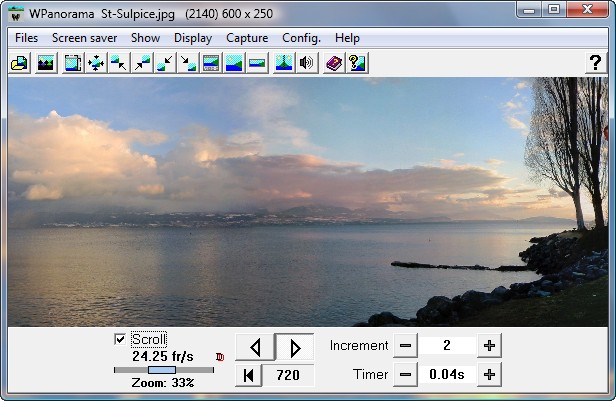
Task: Move window to top-right corner icon
Action: pos(142,63)
